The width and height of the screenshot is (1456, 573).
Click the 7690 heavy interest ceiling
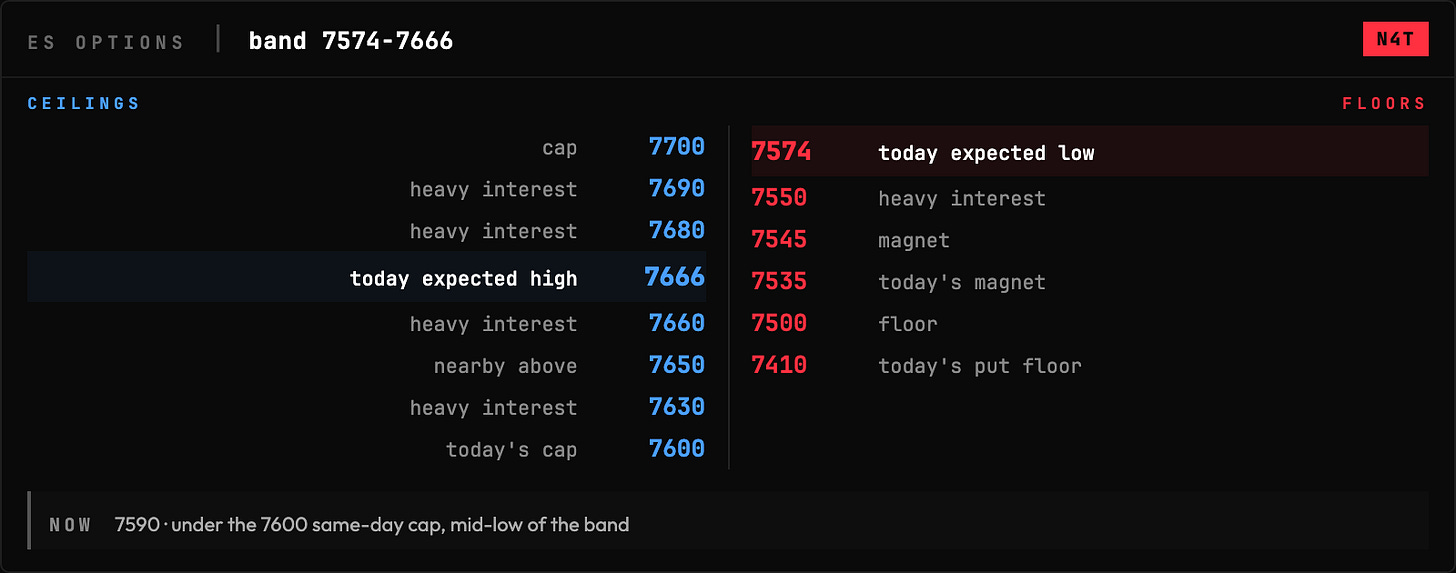367,189
